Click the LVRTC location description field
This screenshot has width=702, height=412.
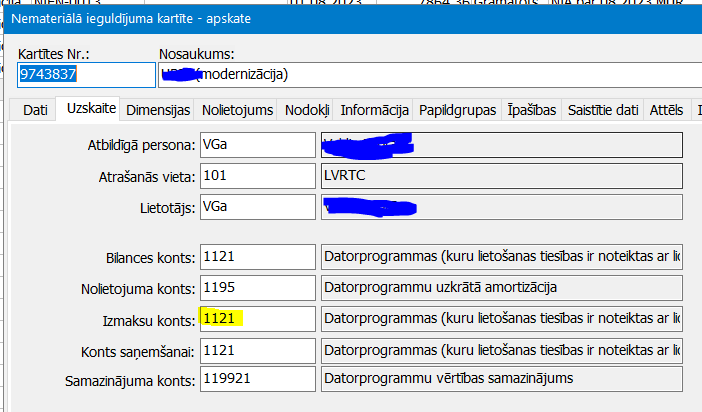point(501,176)
